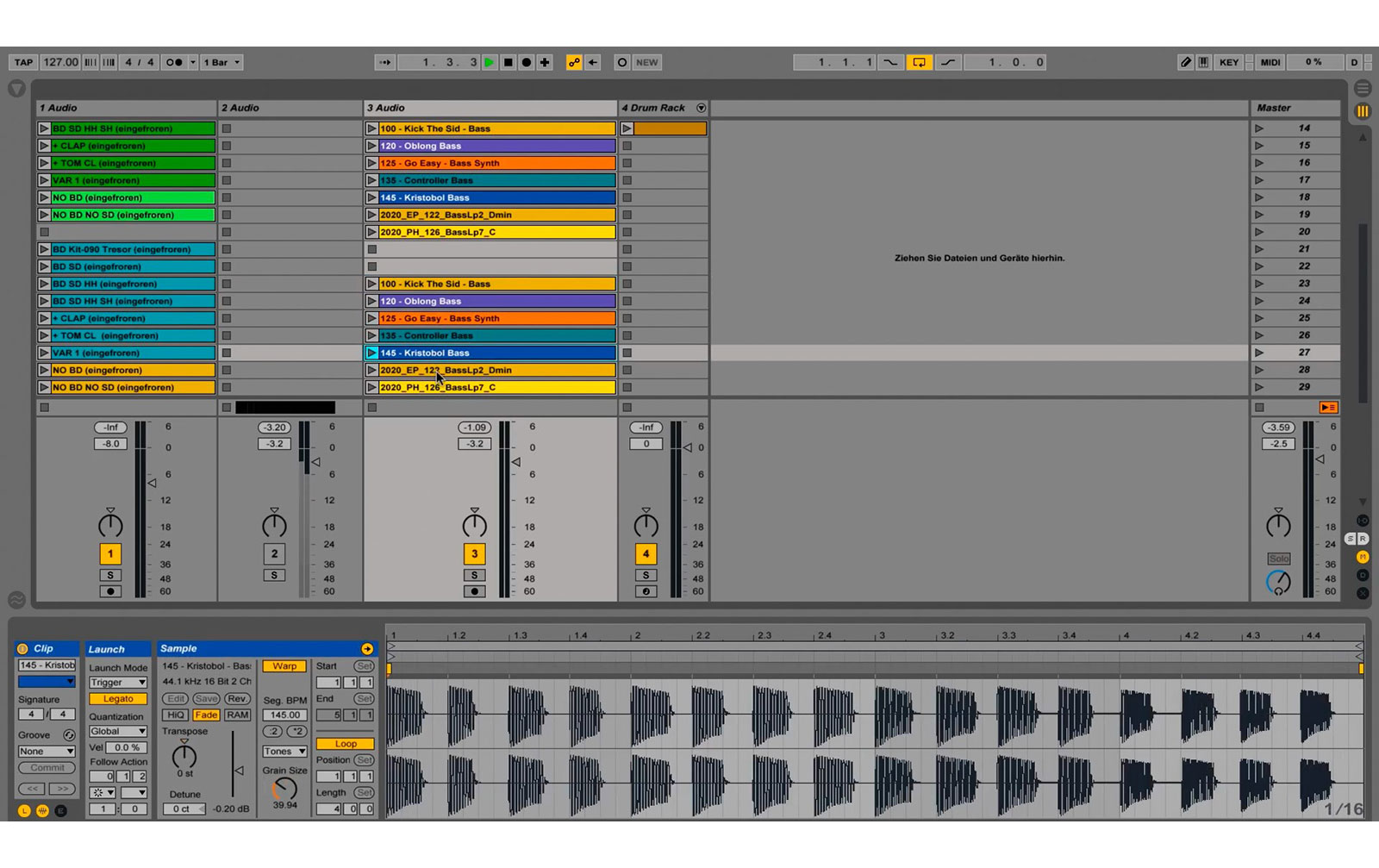This screenshot has width=1379, height=868.
Task: Select the 3 Audio track header
Action: tap(490, 108)
